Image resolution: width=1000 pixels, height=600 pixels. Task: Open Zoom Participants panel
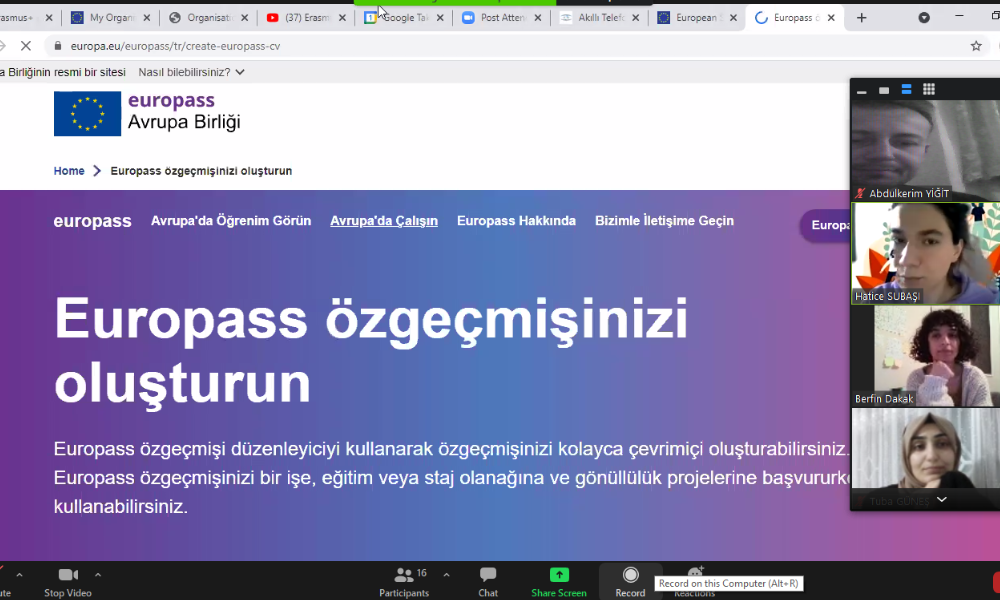(404, 582)
